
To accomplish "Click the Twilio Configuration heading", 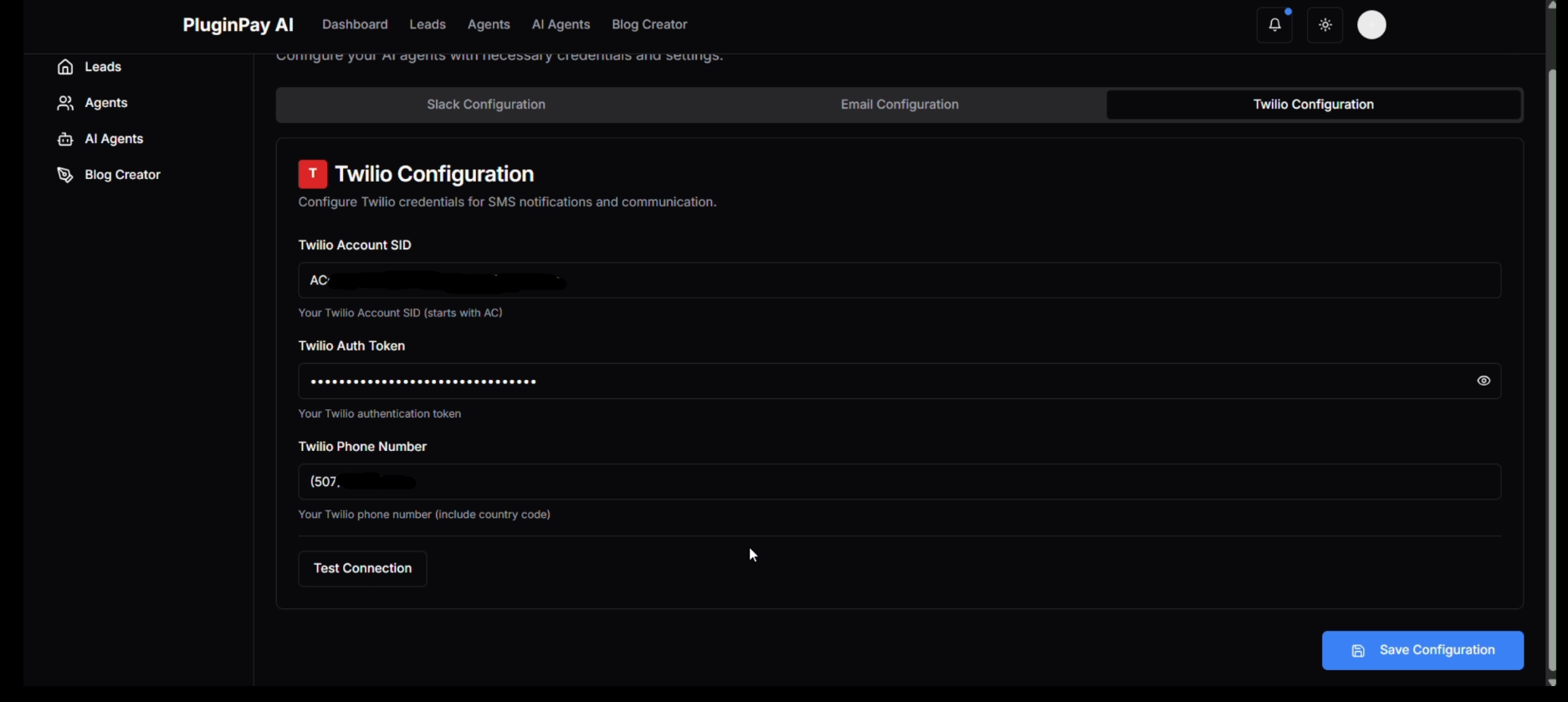I will click(434, 174).
